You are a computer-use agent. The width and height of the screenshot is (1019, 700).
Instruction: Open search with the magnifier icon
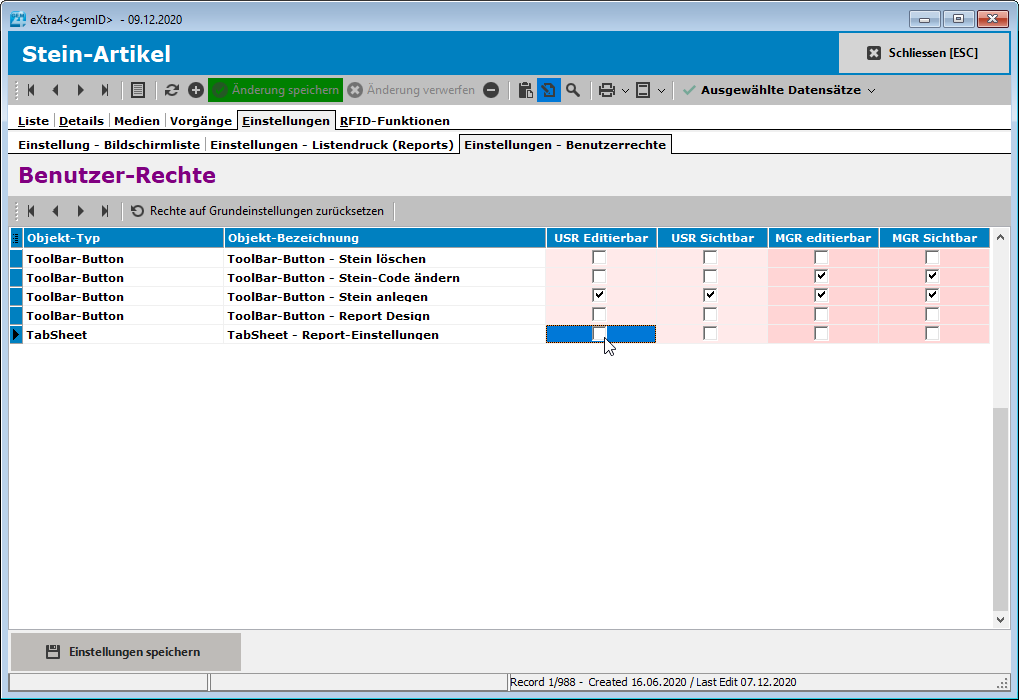point(573,90)
